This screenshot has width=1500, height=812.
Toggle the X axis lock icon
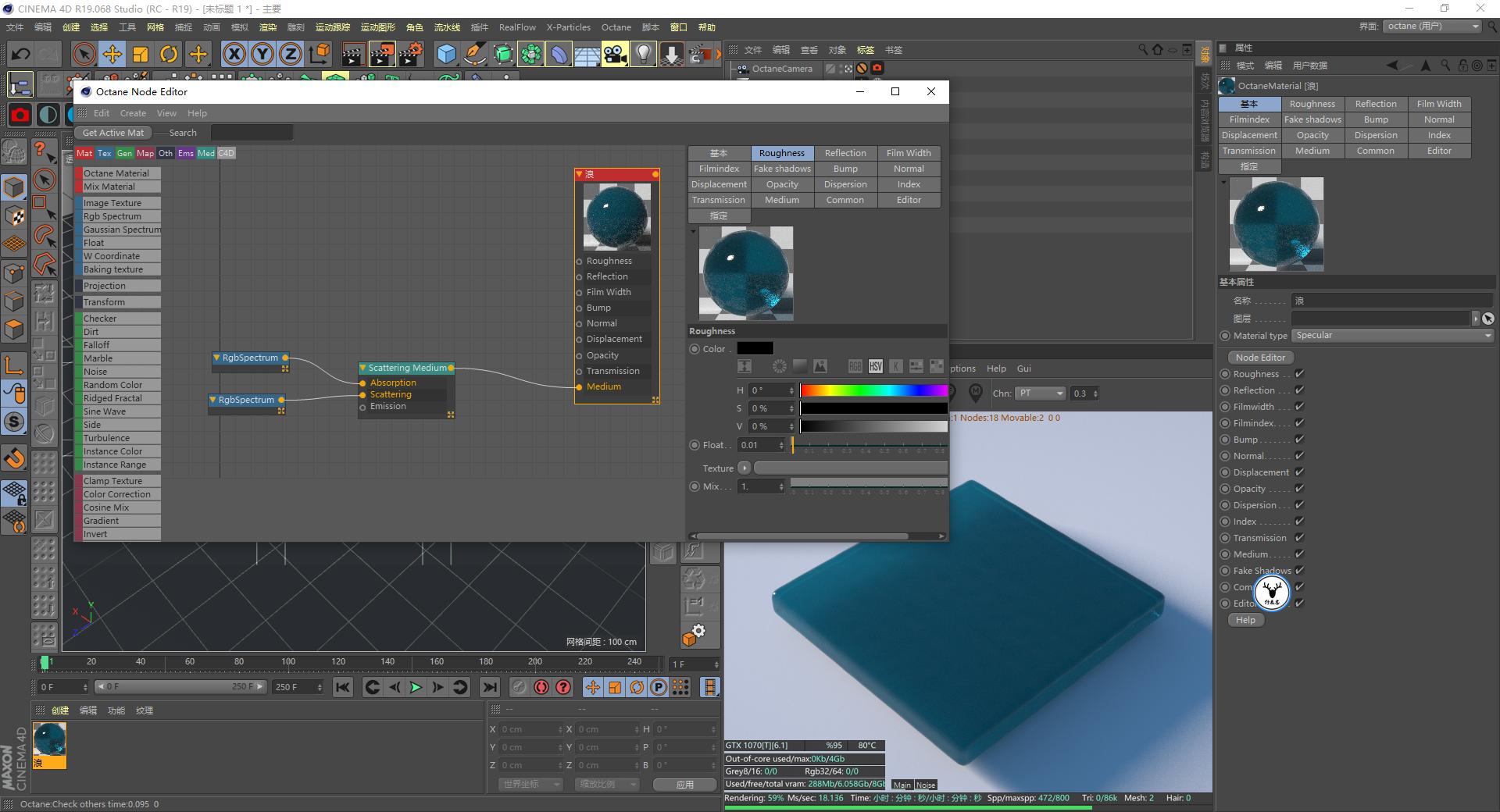click(234, 54)
